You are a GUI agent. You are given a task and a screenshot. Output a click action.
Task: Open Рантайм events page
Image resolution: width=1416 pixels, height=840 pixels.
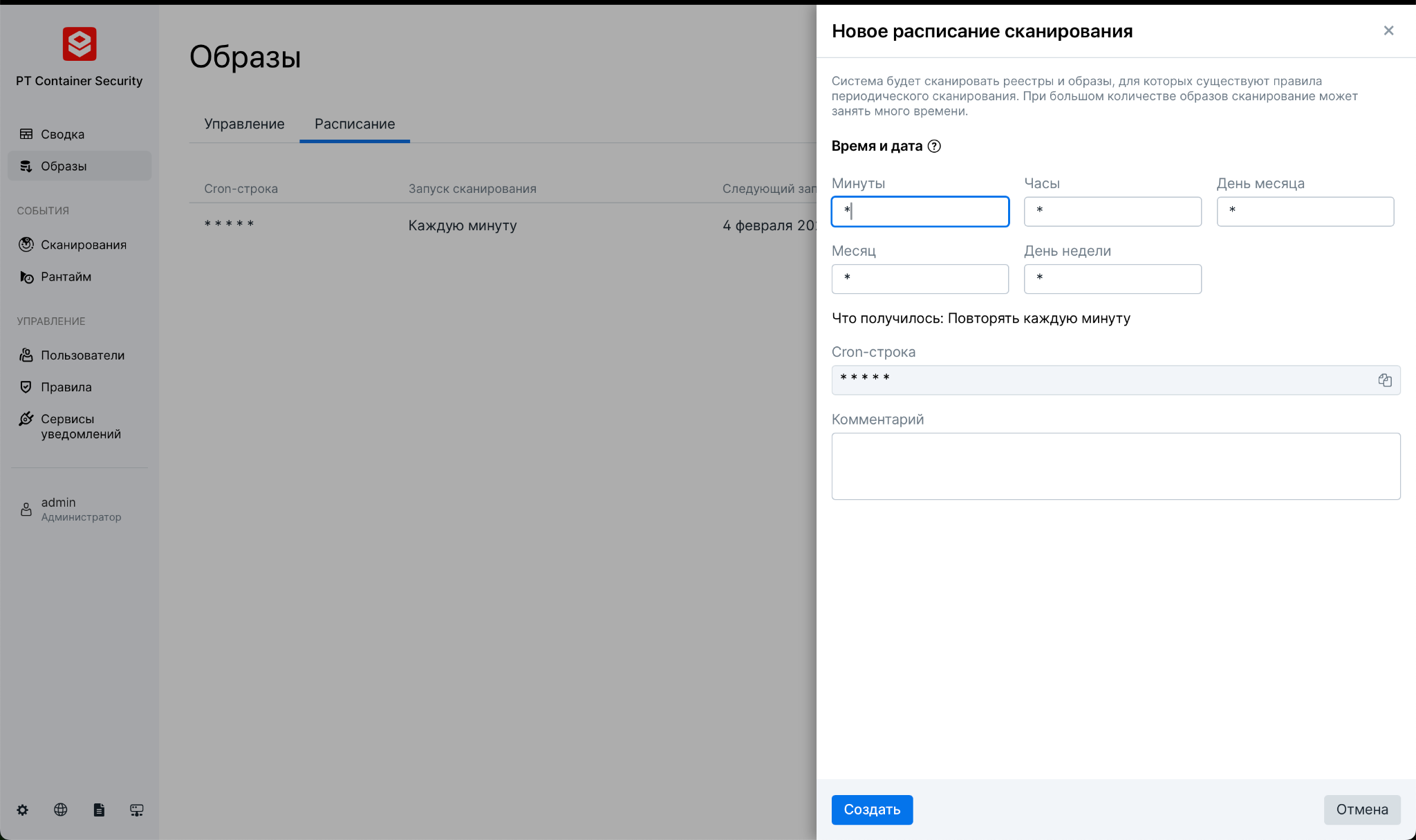pos(66,277)
